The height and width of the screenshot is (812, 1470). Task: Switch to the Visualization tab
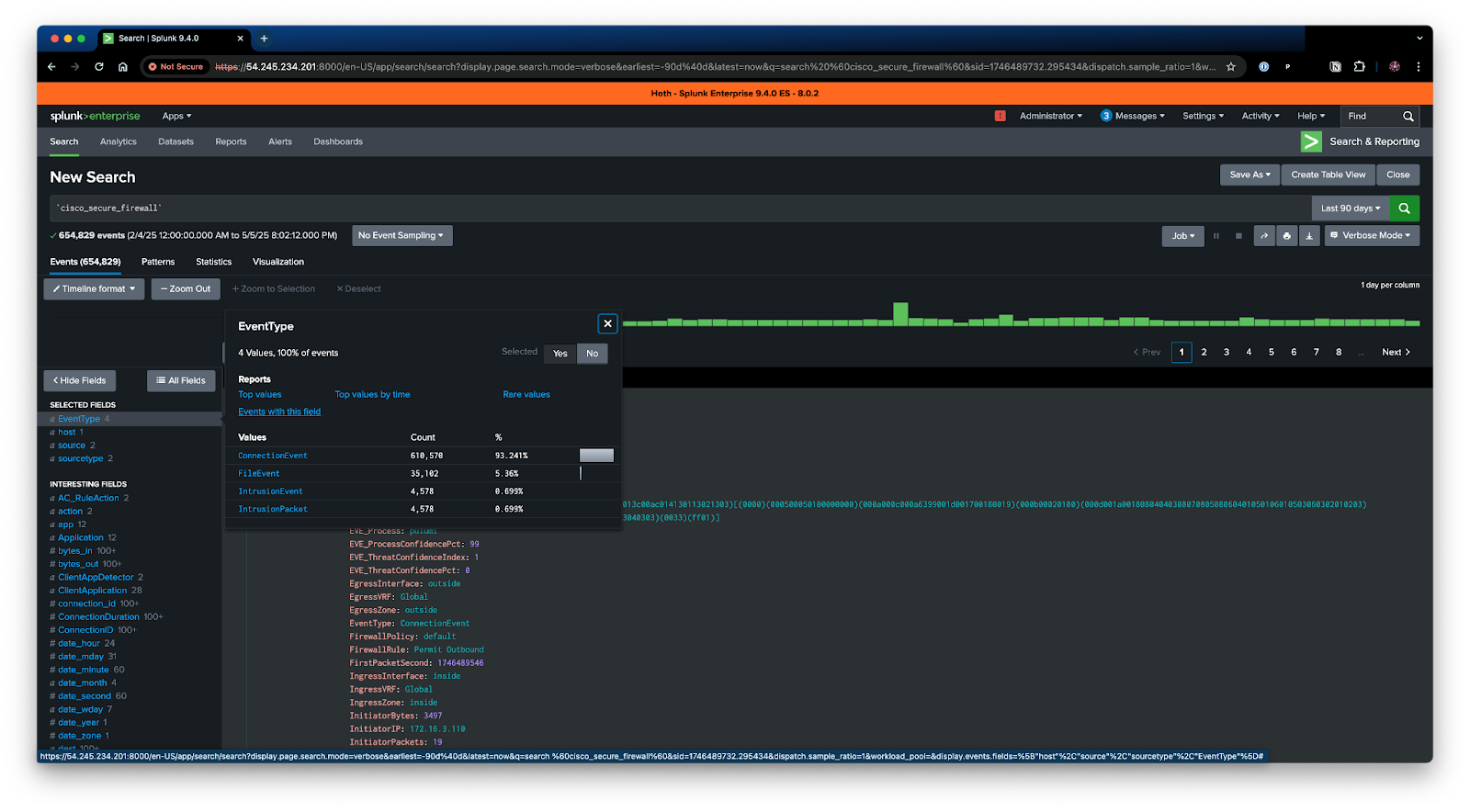pos(278,262)
